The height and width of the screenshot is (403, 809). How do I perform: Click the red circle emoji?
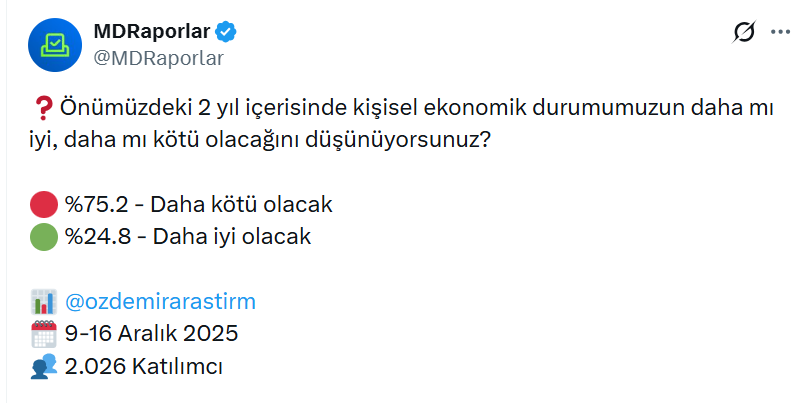[x=43, y=205]
